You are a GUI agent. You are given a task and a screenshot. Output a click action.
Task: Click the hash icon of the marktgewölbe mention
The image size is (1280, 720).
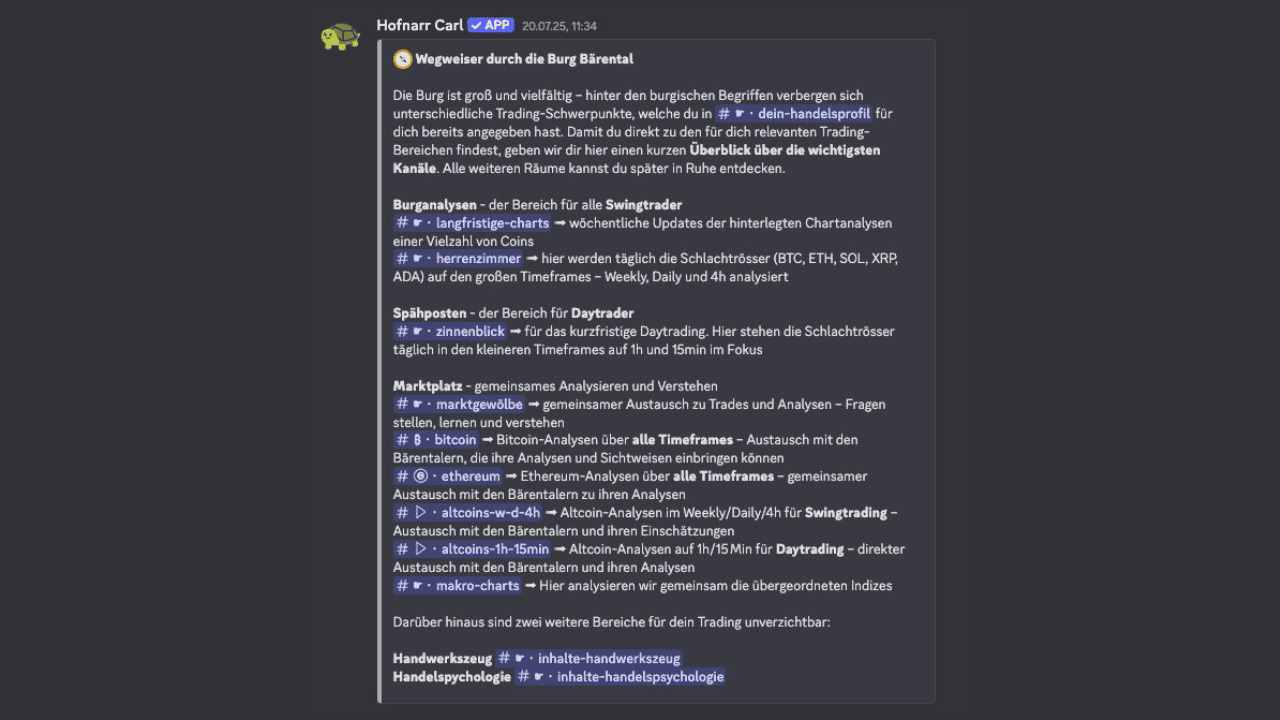[401, 404]
